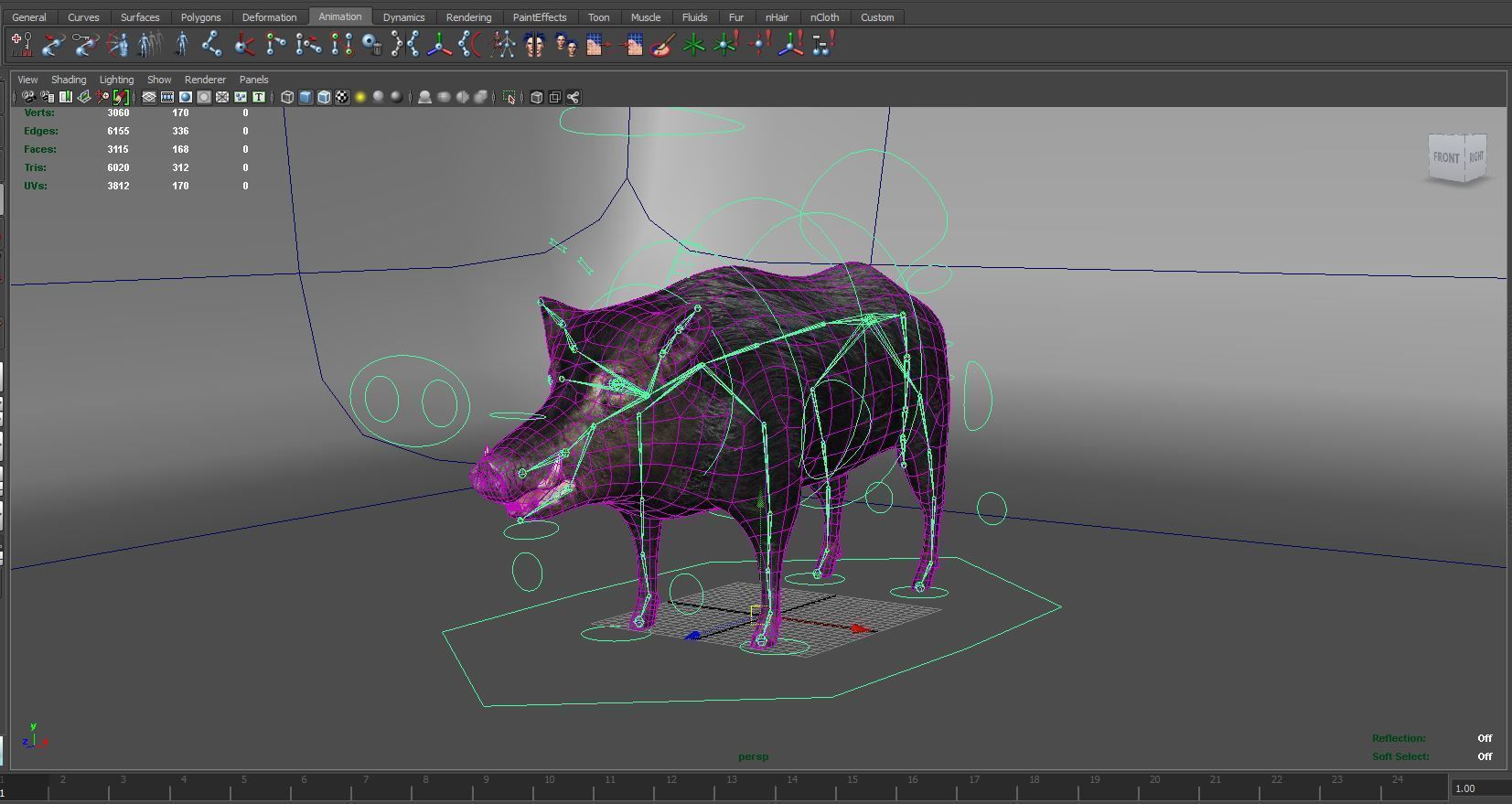Click the 'persp' camera name label
Image resolution: width=1512 pixels, height=804 pixels.
pyautogui.click(x=754, y=756)
